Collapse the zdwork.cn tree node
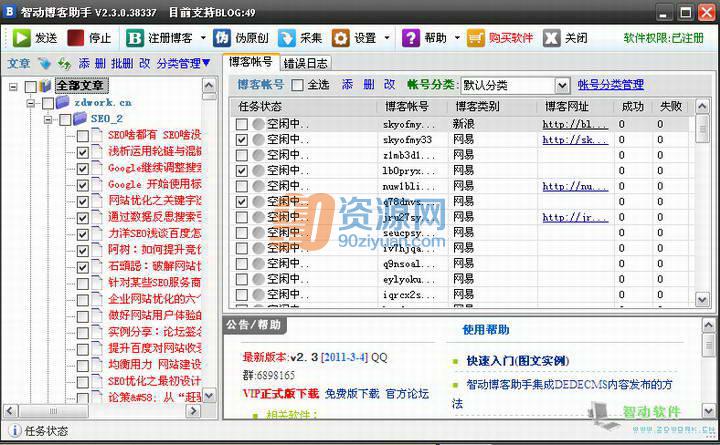 [31, 103]
